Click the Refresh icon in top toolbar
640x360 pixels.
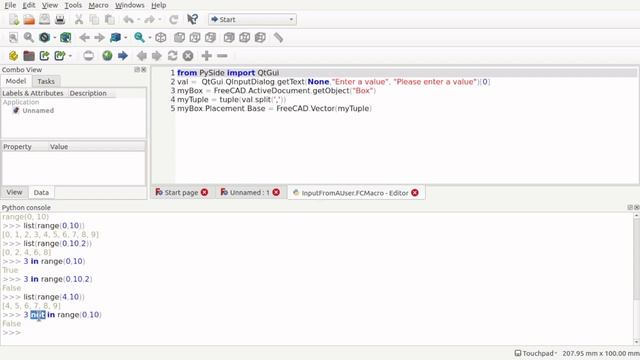(x=173, y=20)
